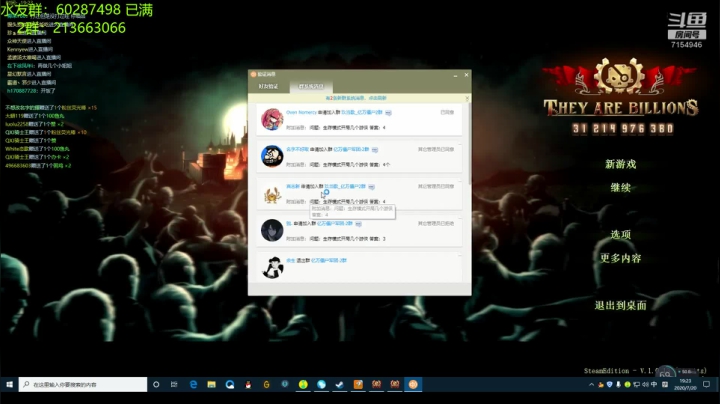Open the Windows Start menu
Screen dimensions: 720x404
(x=9, y=384)
